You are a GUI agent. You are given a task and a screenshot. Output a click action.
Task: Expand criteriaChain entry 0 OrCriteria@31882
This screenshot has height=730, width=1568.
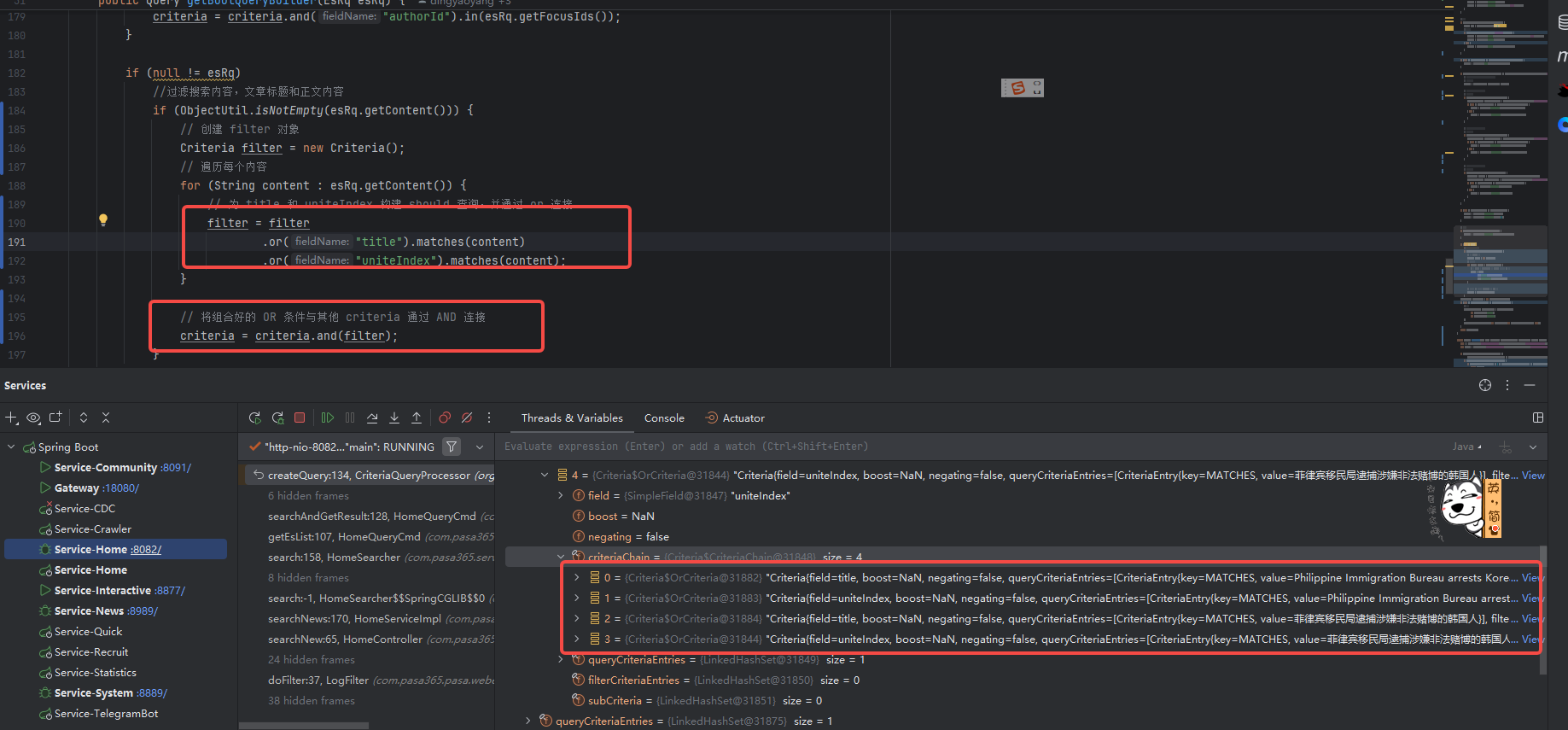(577, 577)
